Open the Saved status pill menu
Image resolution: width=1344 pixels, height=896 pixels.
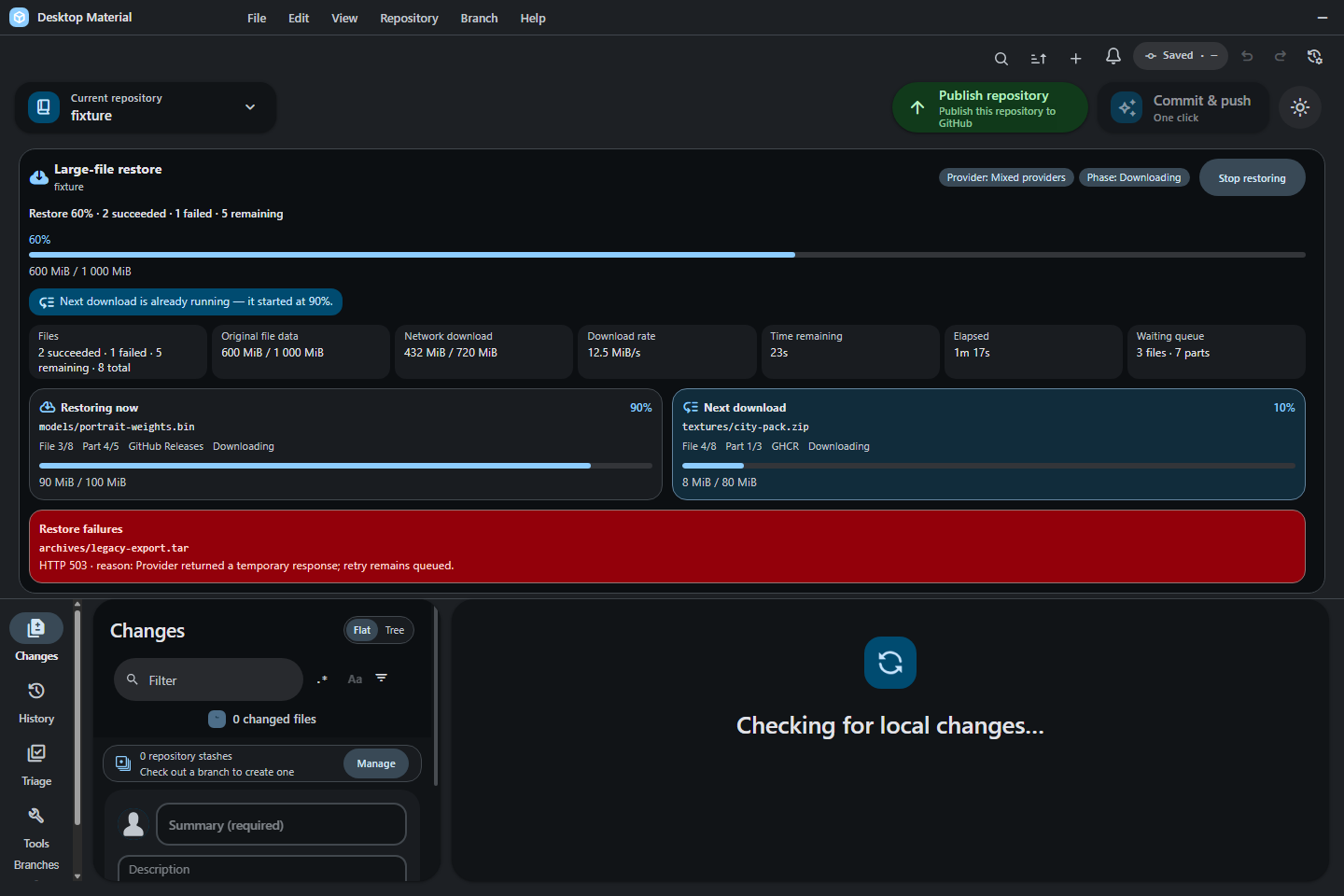1181,56
